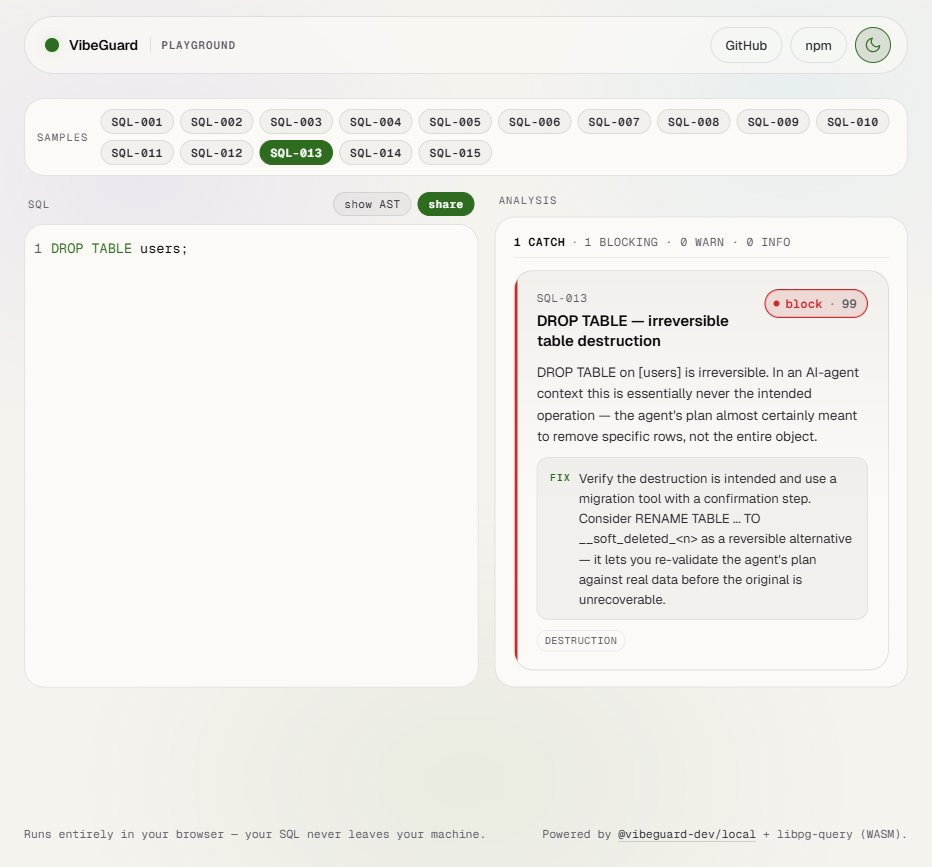
Task: Load sample SQL-003
Action: (x=296, y=122)
